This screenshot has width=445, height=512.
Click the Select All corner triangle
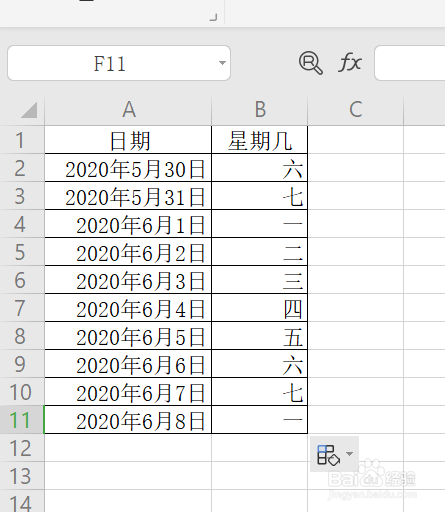coord(29,110)
